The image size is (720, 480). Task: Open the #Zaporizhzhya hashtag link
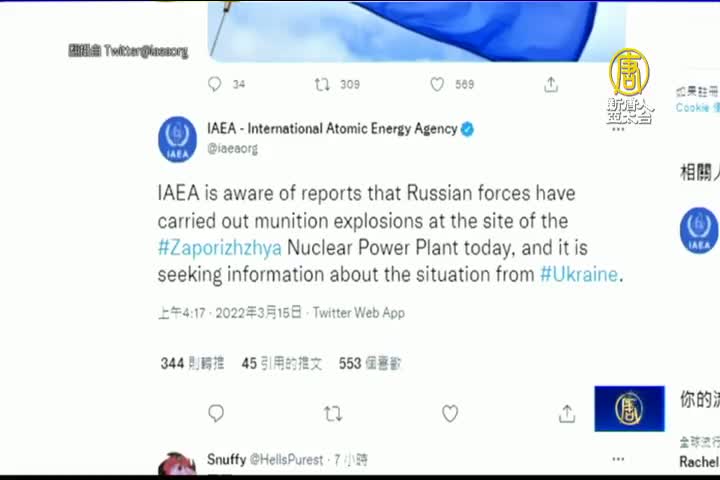coord(219,248)
